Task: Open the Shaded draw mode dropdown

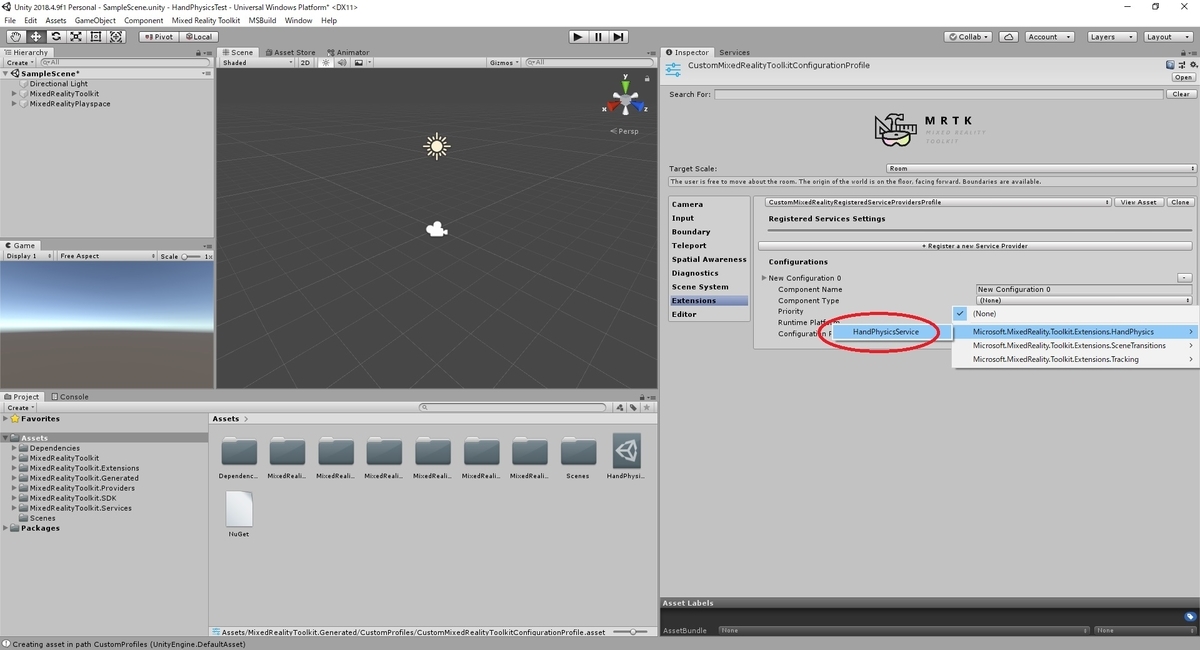Action: [x=257, y=62]
